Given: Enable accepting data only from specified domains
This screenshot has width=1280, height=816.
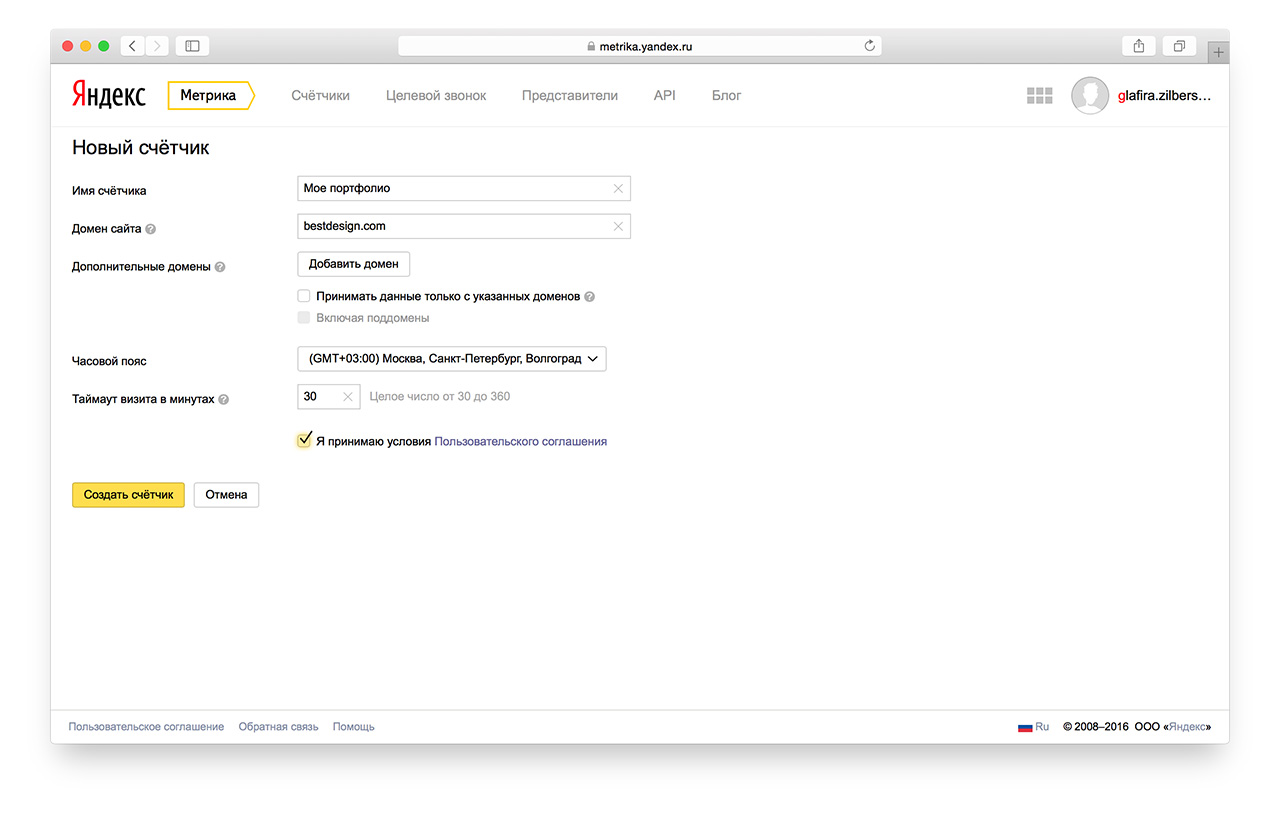Looking at the screenshot, I should click(x=304, y=297).
